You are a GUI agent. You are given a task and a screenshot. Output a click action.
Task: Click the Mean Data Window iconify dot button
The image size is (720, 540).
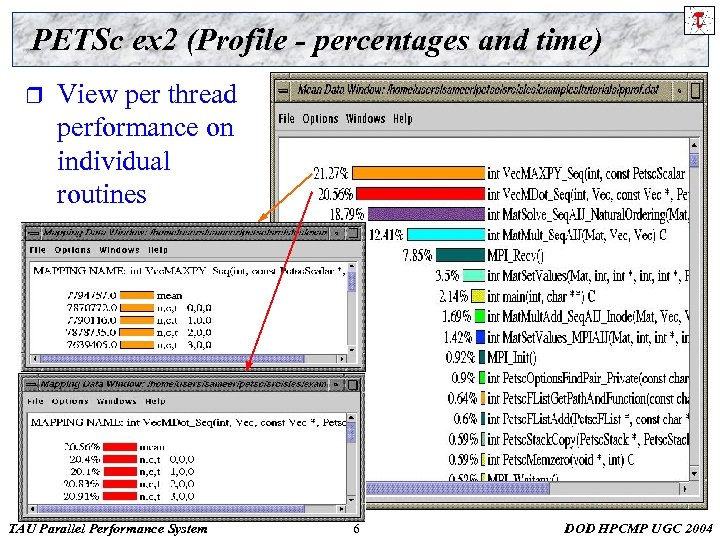(680, 90)
